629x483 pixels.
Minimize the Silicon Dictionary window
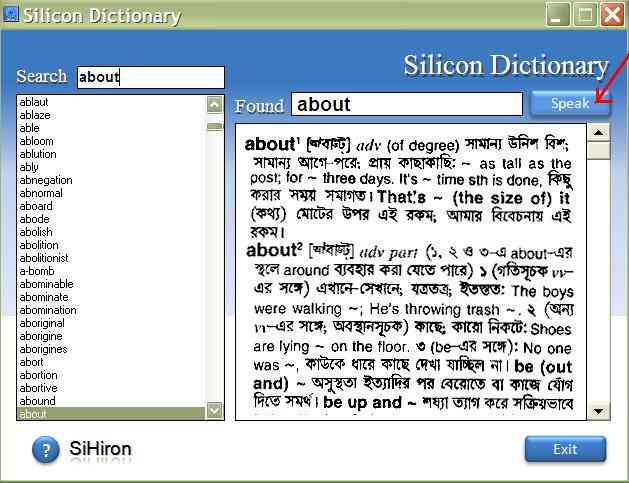pyautogui.click(x=558, y=15)
